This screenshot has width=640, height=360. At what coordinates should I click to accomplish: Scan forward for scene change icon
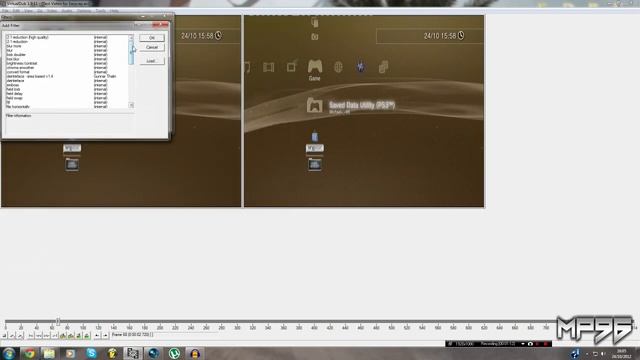click(x=87, y=335)
